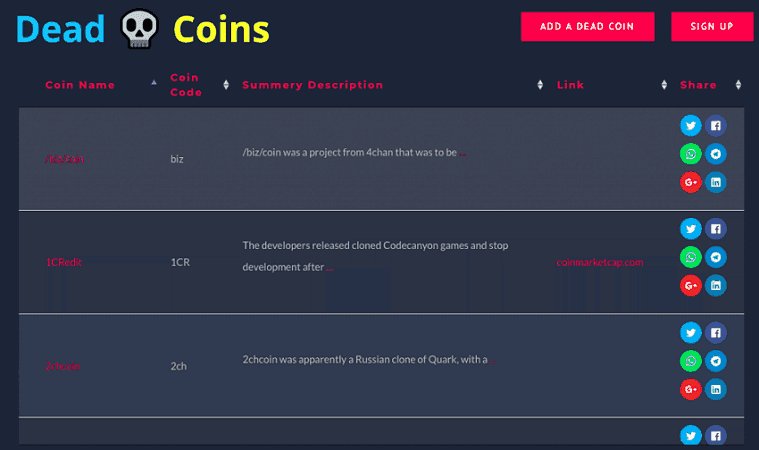Expand the truncated 2chcoin description ellipsis
Viewport: 759px width, 450px height.
coord(493,361)
